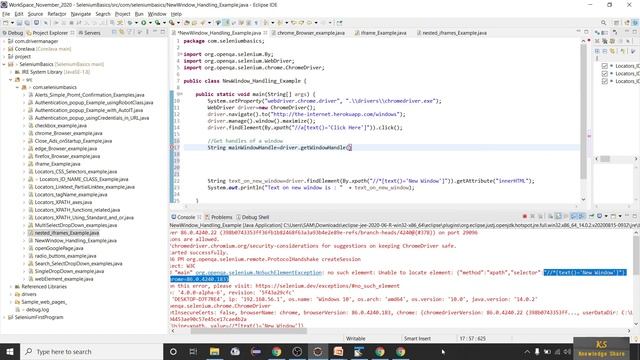Click Smart Insert in the status bar
Viewport: 640px width, 360px height.
tap(417, 338)
